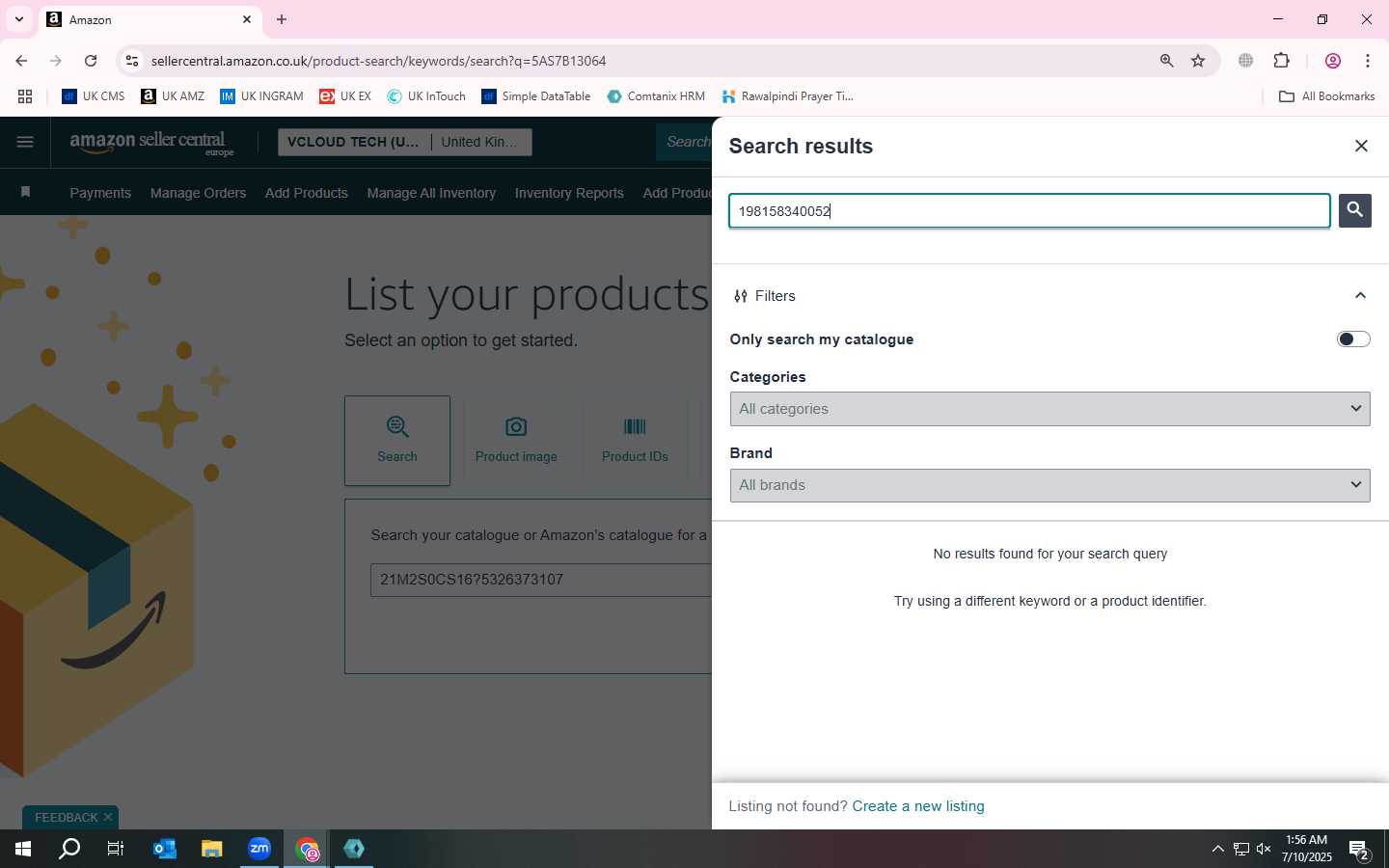Open File Explorer from the taskbar
1389x868 pixels.
tap(211, 849)
